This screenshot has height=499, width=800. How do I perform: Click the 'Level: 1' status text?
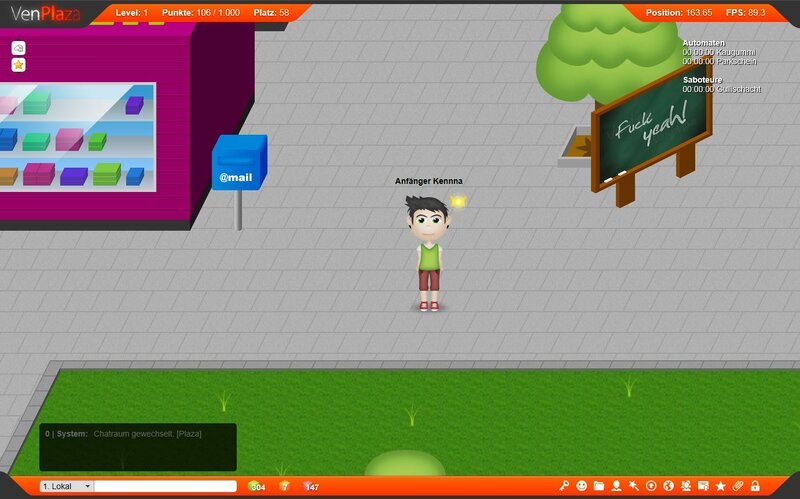132,13
